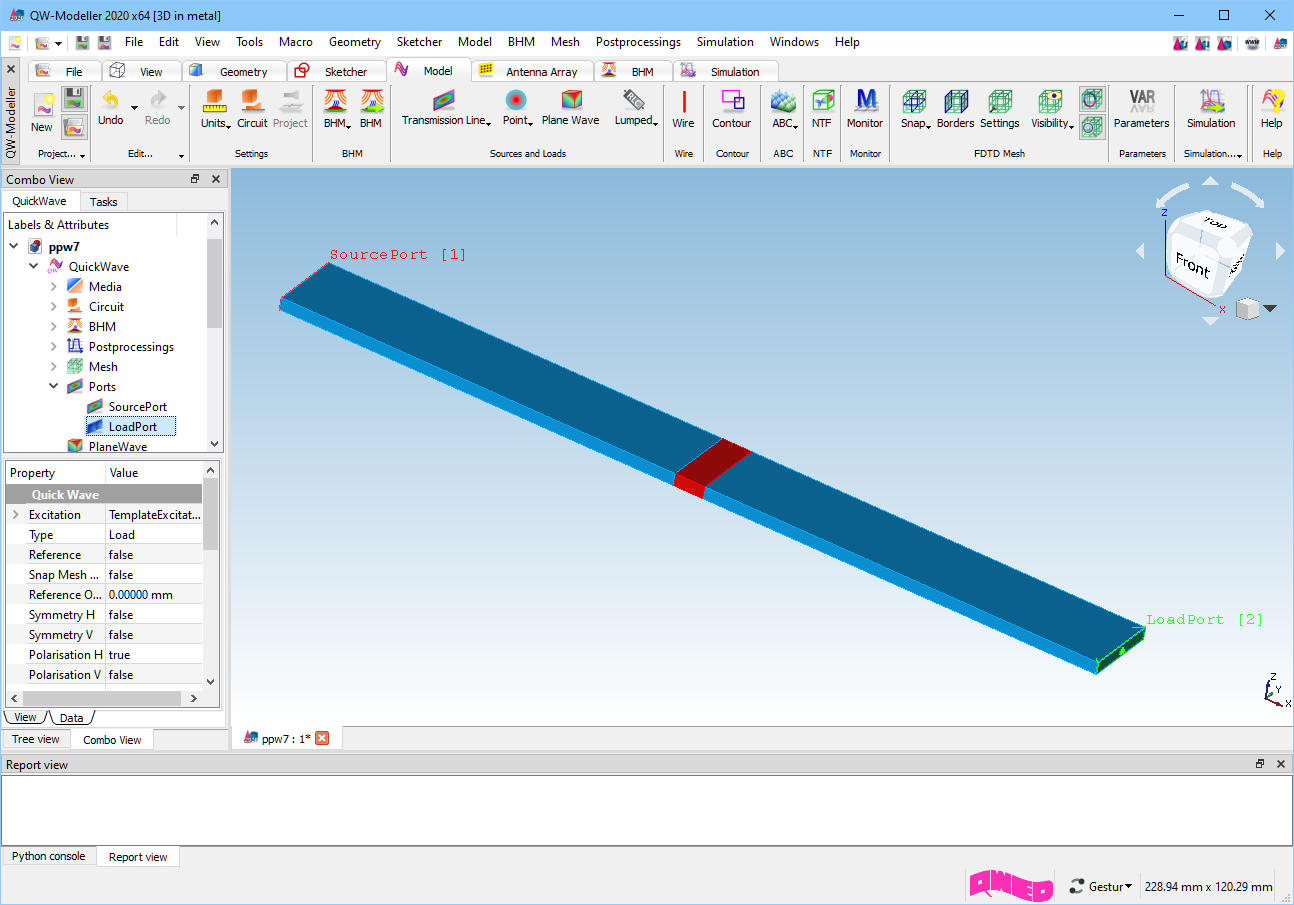Expand the Media tree node

click(54, 287)
